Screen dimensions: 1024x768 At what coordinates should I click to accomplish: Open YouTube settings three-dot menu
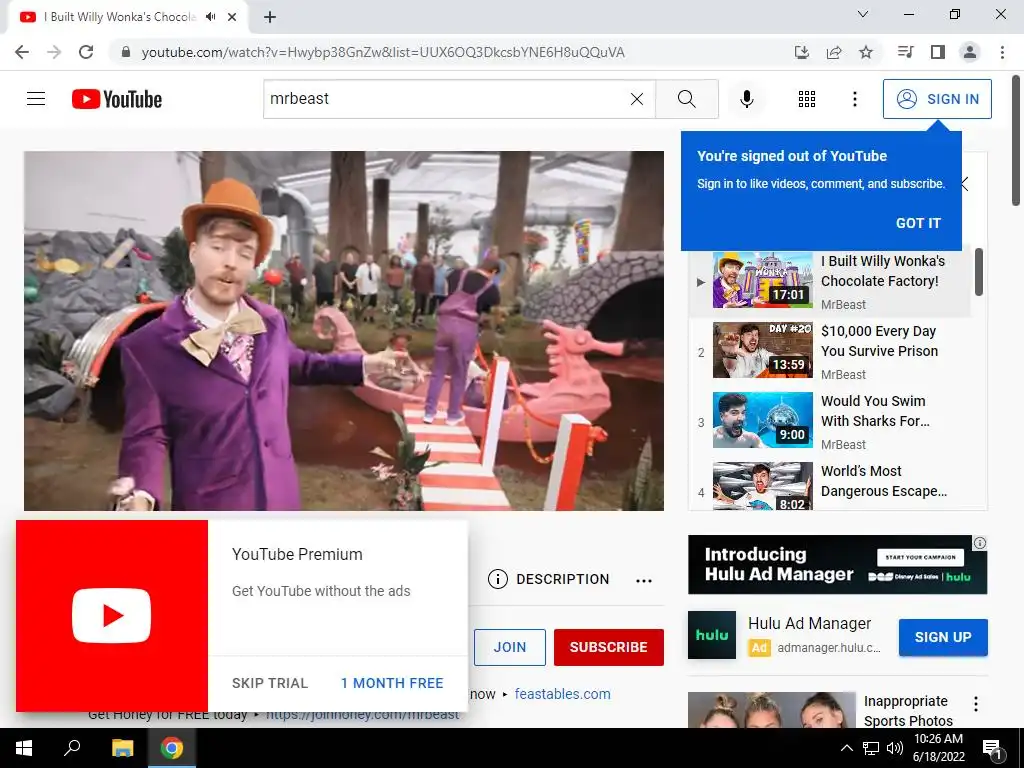tap(854, 99)
